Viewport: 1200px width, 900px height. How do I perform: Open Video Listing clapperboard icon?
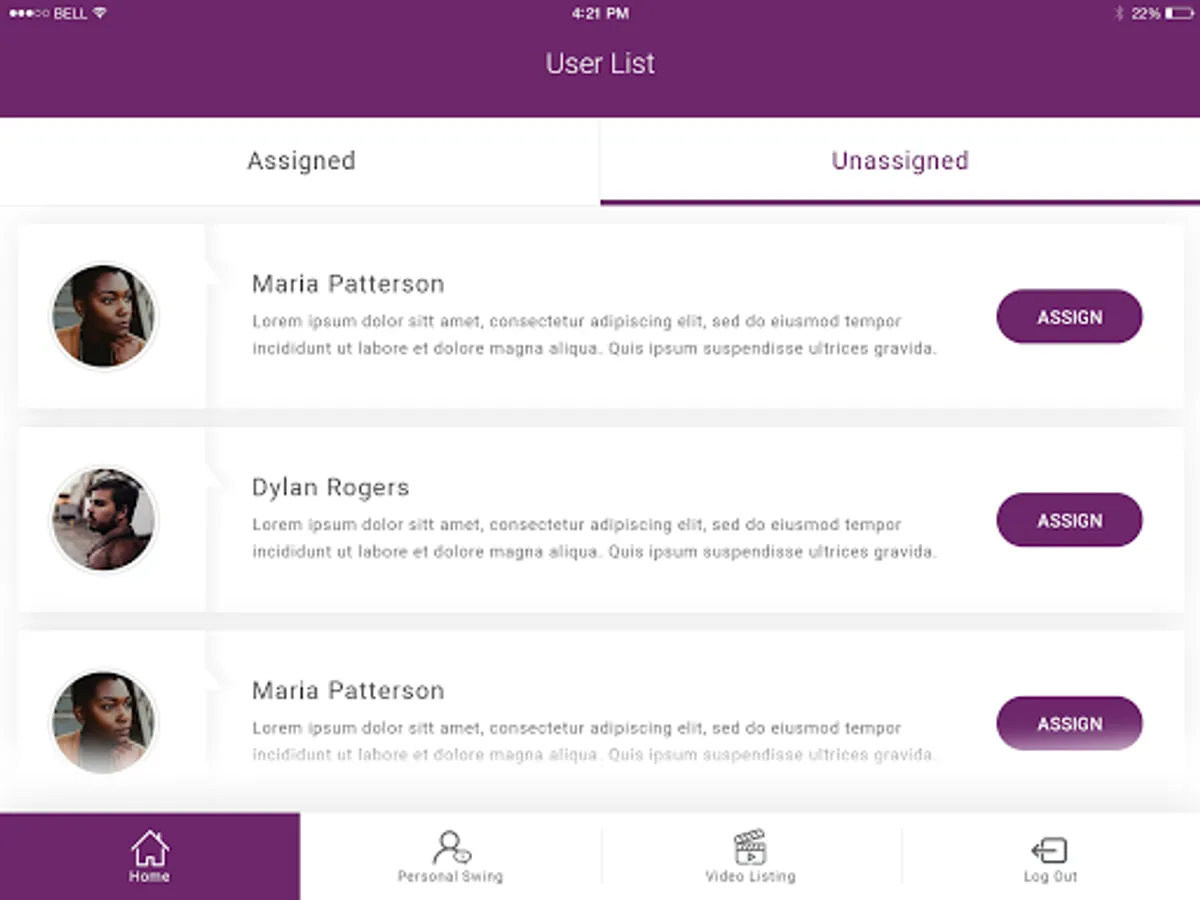(x=750, y=848)
